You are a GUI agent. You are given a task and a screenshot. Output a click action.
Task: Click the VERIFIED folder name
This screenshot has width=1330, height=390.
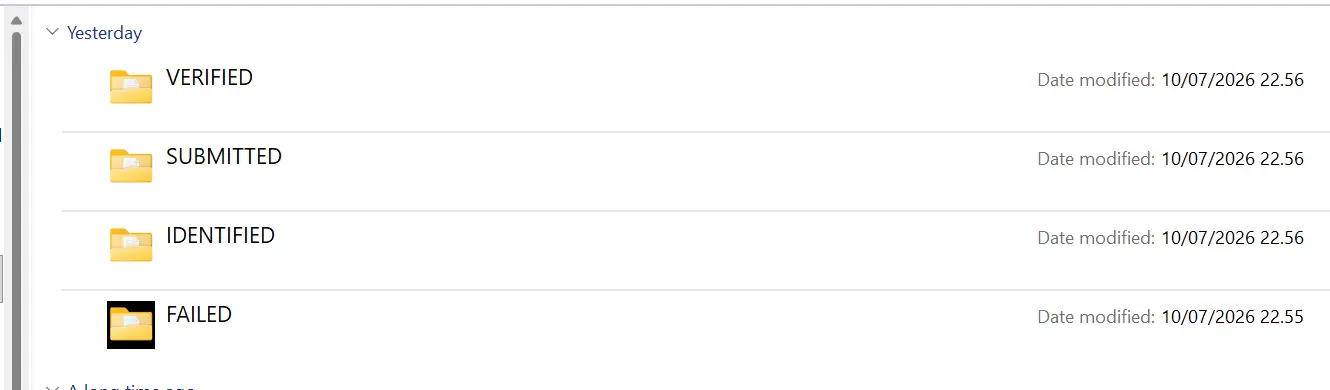[209, 77]
